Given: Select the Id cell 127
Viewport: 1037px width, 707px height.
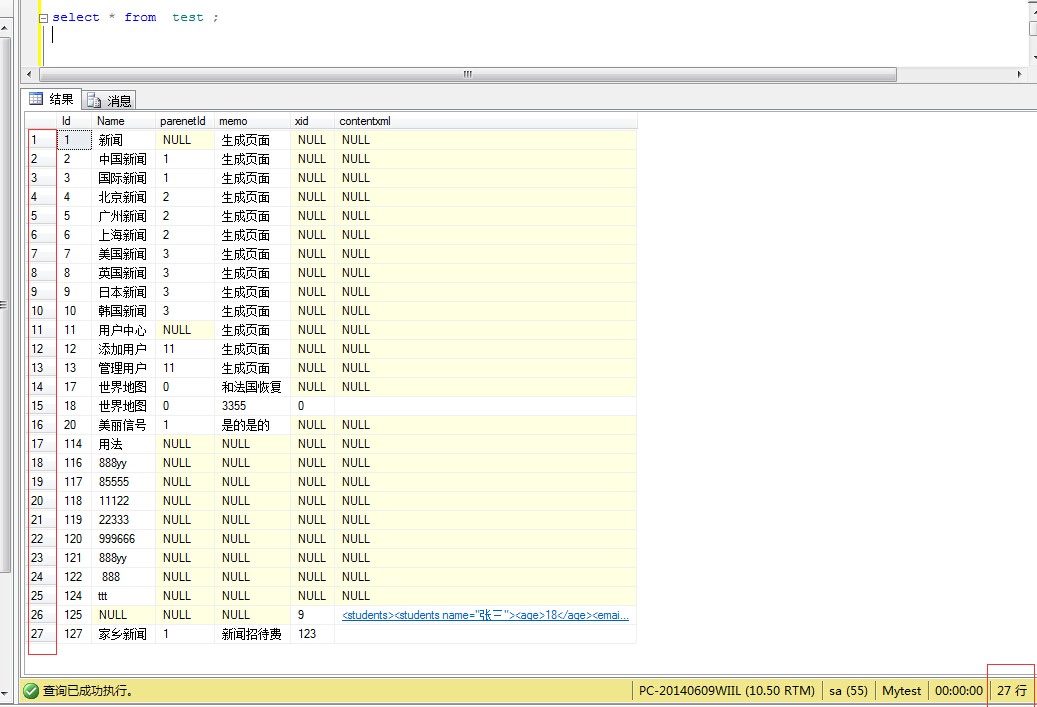Looking at the screenshot, I should [x=74, y=634].
